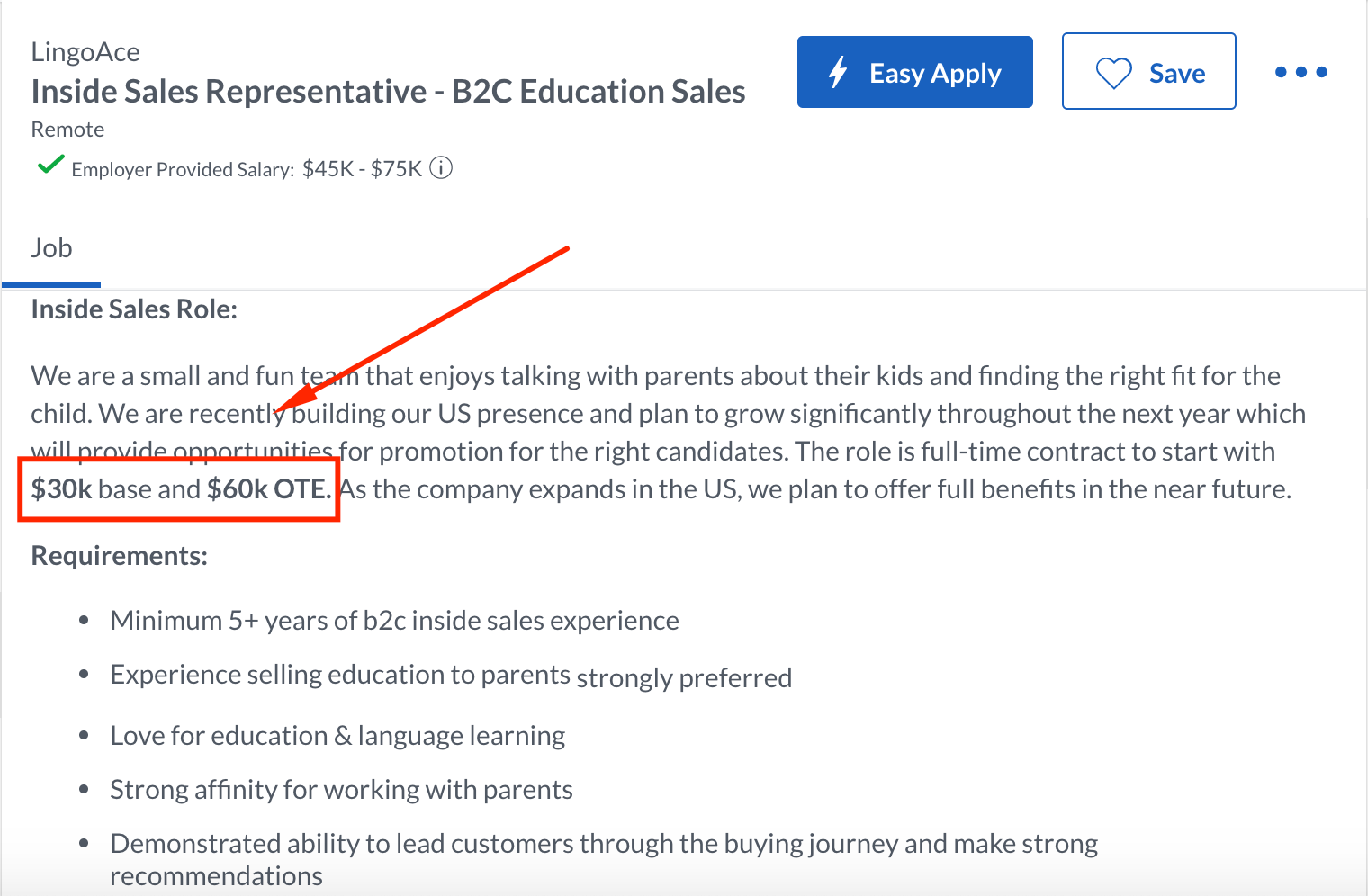Click the $45K - $75K salary range

tap(362, 169)
